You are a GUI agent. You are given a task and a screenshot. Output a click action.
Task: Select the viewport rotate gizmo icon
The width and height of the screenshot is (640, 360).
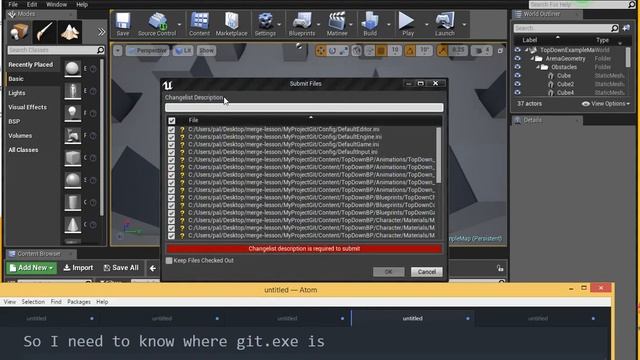332,51
